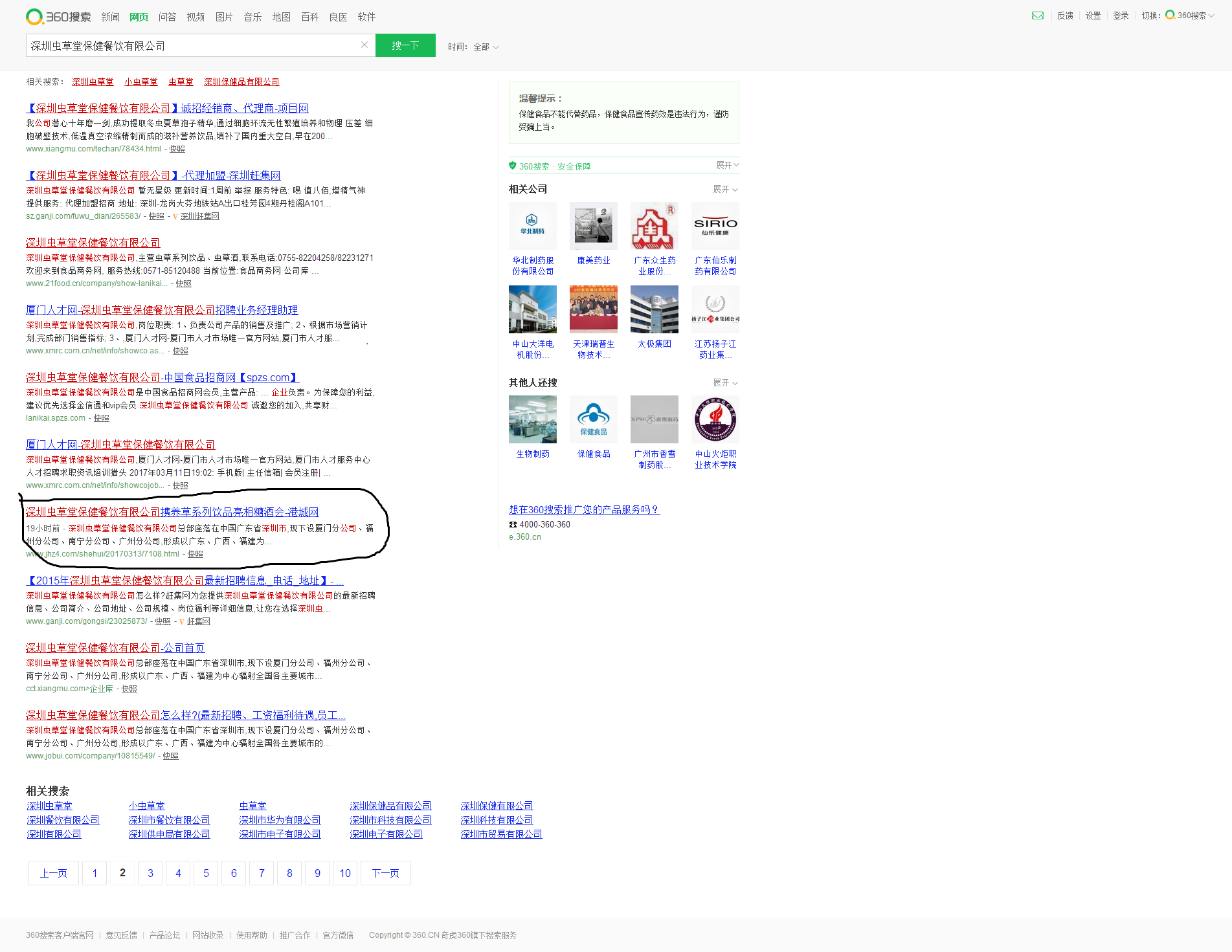Click bottom related search 深圳市贸易有限公司
The height and width of the screenshot is (952, 1232).
[501, 835]
